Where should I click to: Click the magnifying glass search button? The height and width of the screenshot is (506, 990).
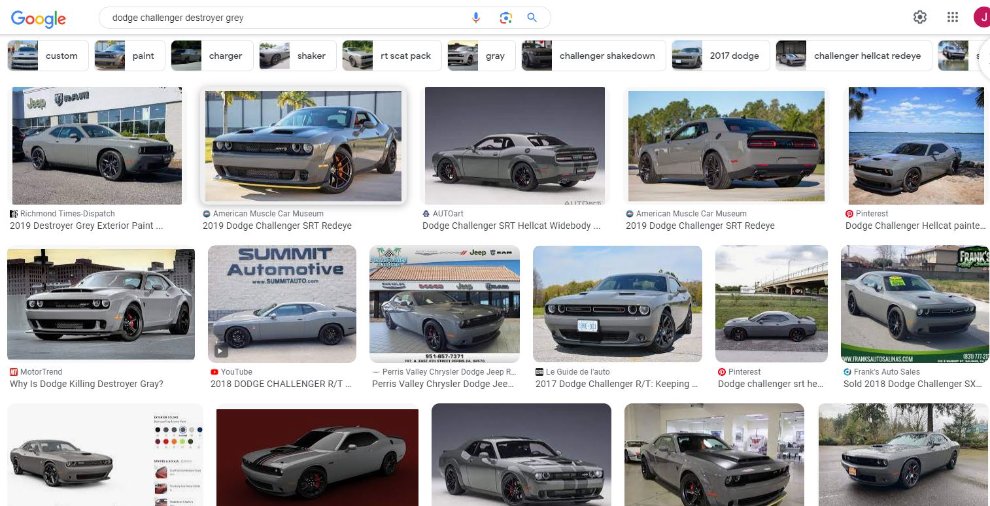(532, 18)
